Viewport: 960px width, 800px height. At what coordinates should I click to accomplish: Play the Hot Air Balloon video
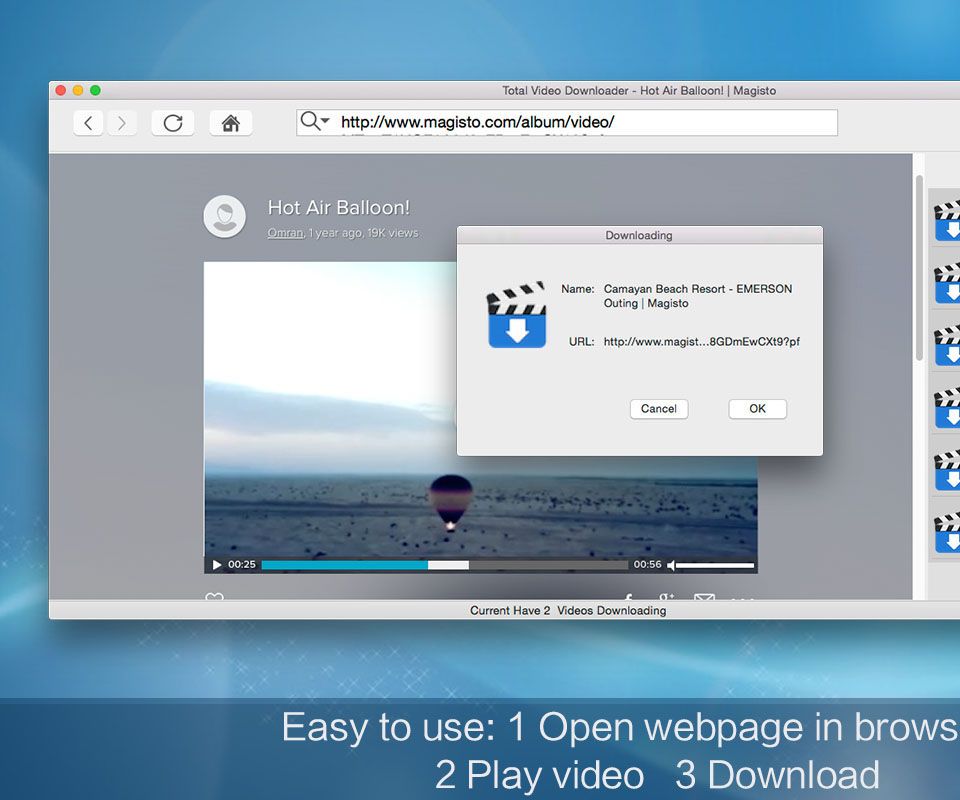[216, 564]
